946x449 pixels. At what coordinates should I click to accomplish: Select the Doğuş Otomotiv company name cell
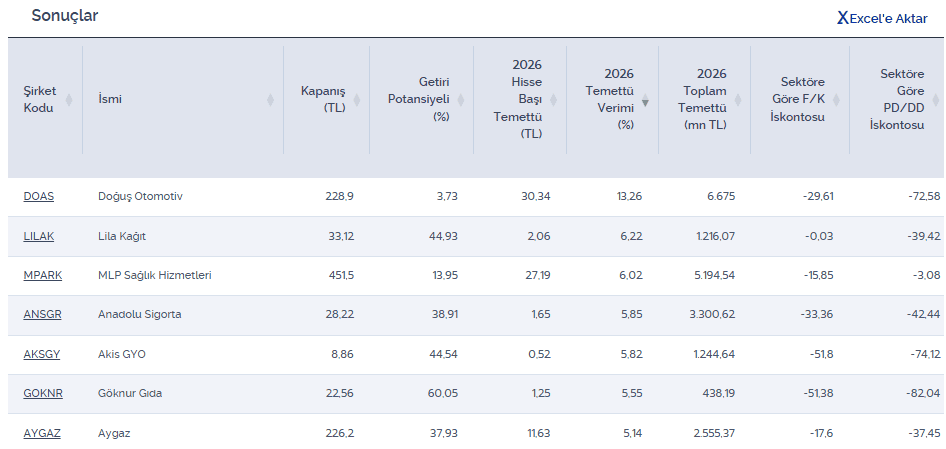[140, 197]
